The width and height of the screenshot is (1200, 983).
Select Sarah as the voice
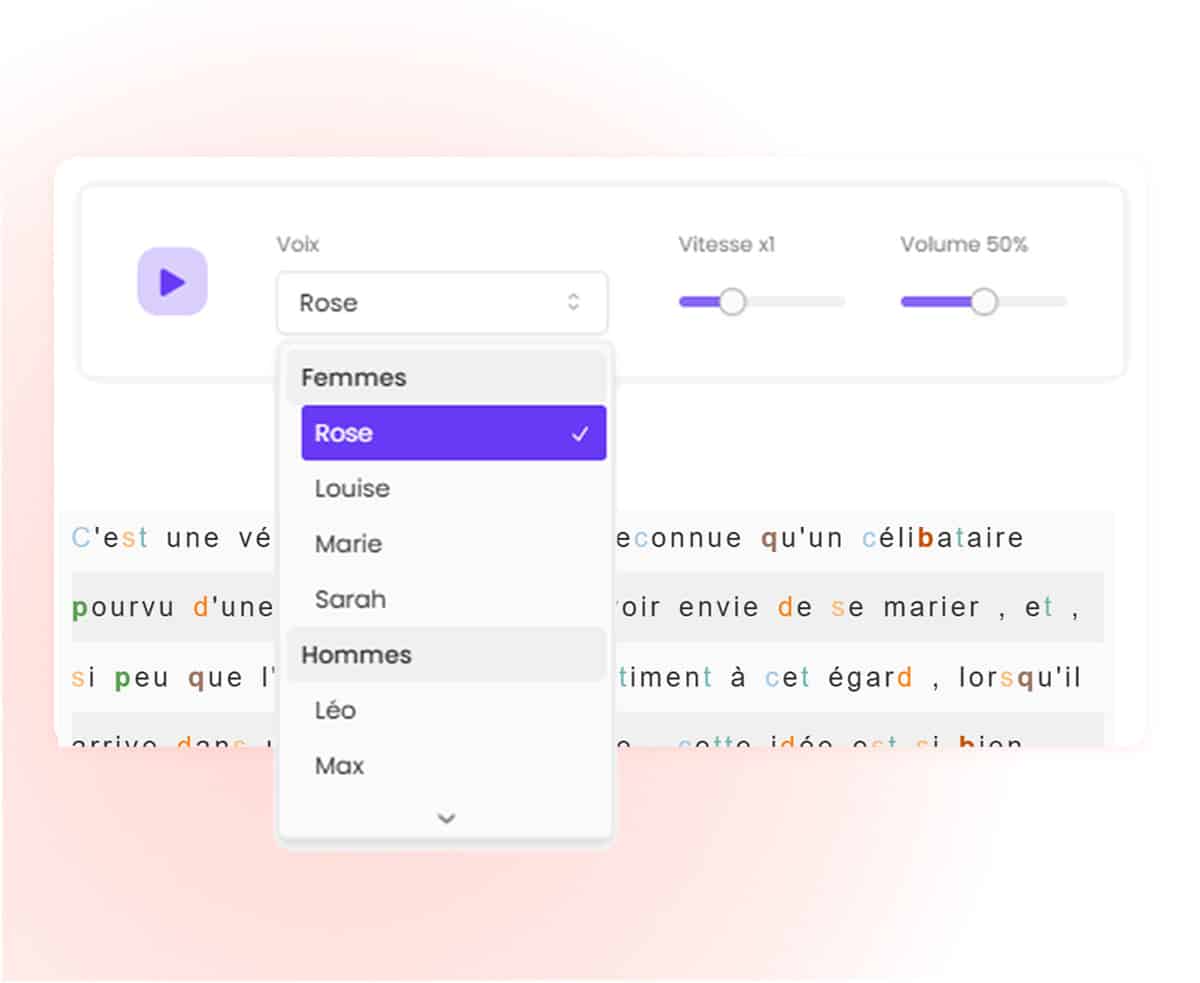click(350, 600)
